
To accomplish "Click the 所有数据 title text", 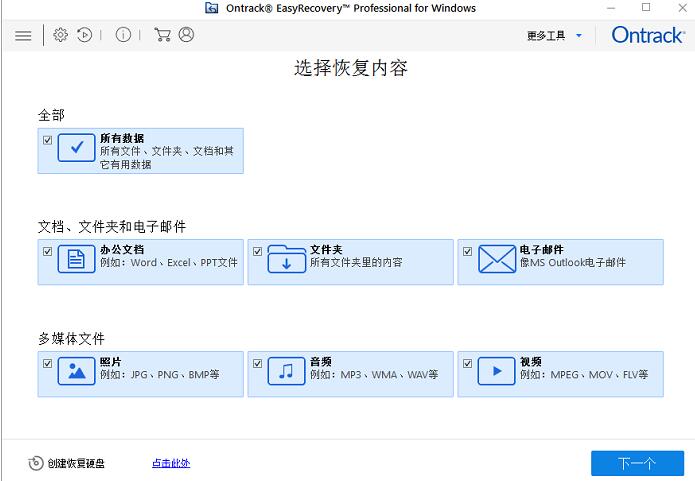I will [122, 138].
